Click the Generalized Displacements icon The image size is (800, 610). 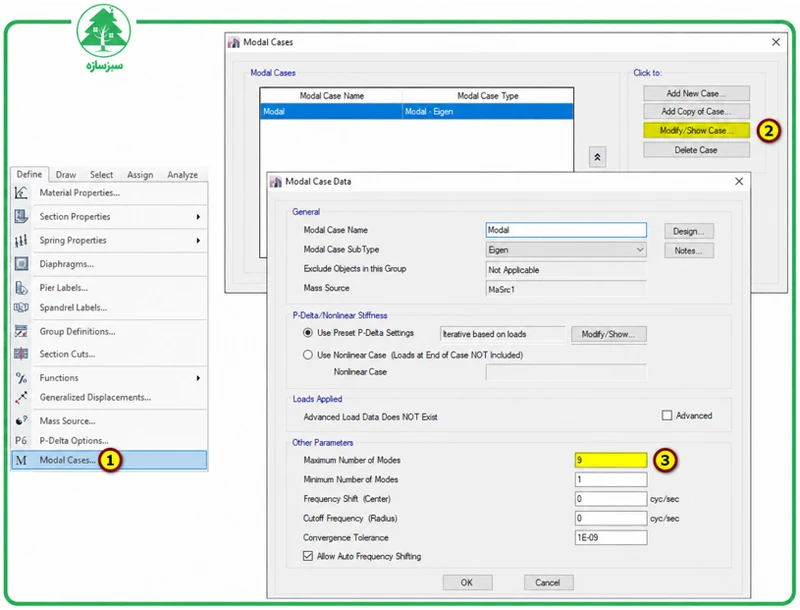(x=21, y=397)
